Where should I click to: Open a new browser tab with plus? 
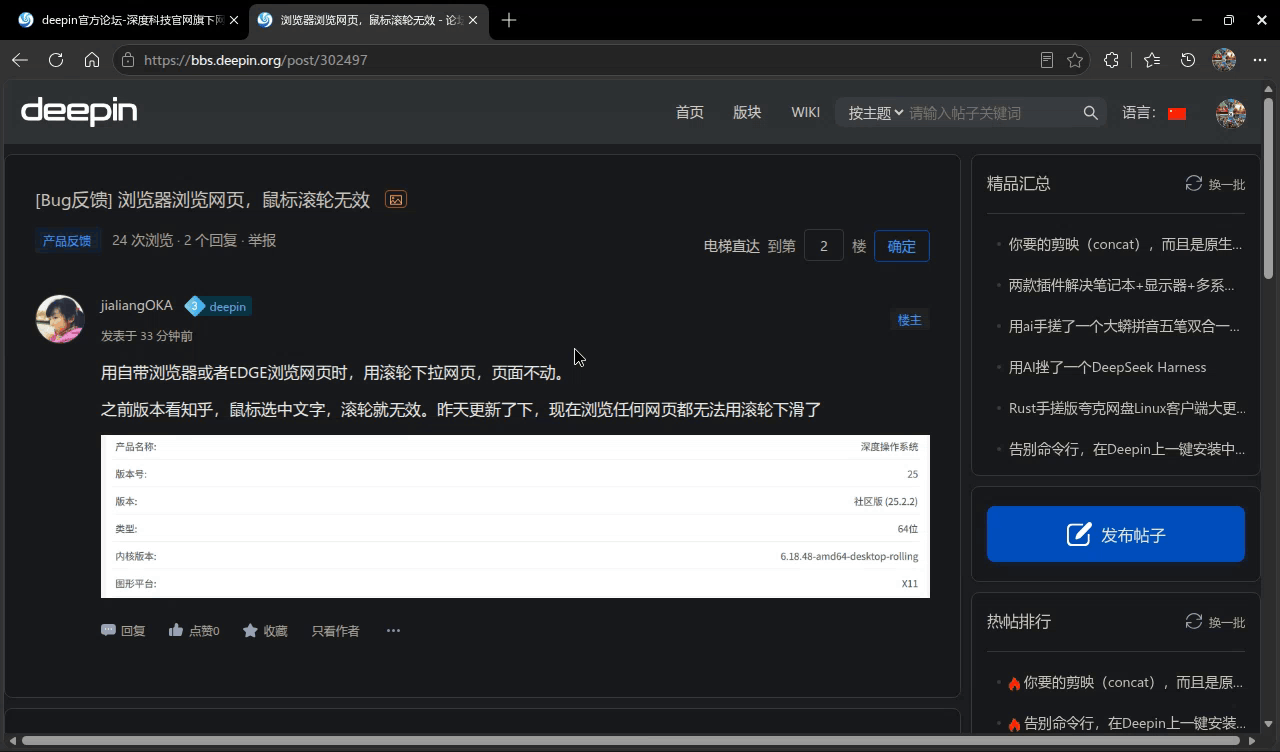[x=509, y=20]
